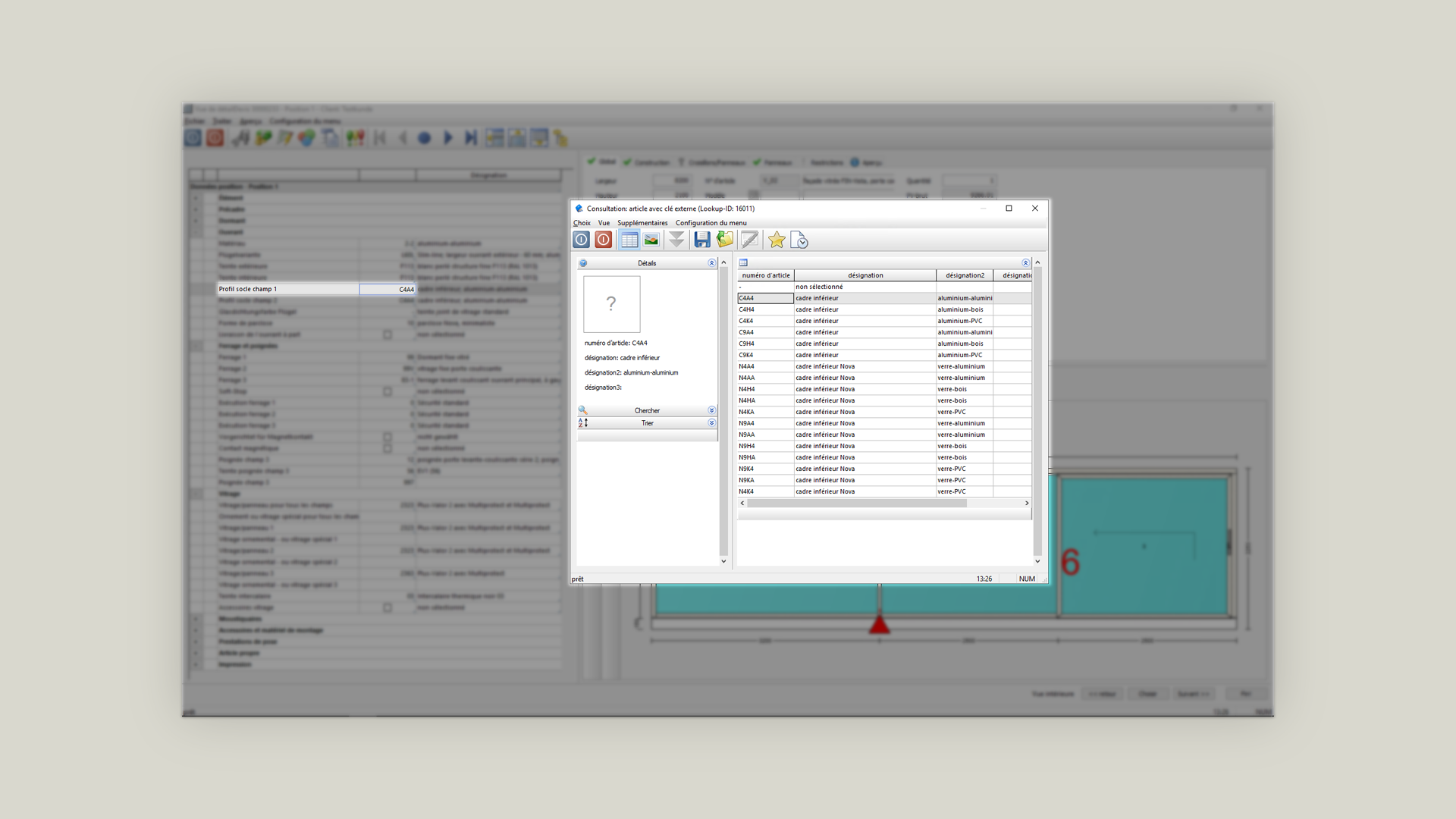The image size is (1456, 819).
Task: Click the document with clock history icon
Action: pyautogui.click(x=799, y=240)
